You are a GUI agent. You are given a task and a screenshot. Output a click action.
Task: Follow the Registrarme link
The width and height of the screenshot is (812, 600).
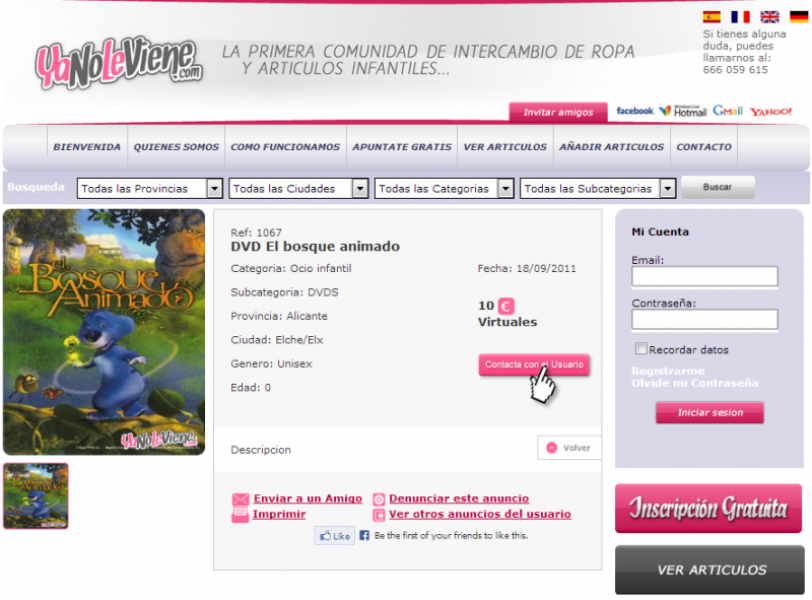668,371
